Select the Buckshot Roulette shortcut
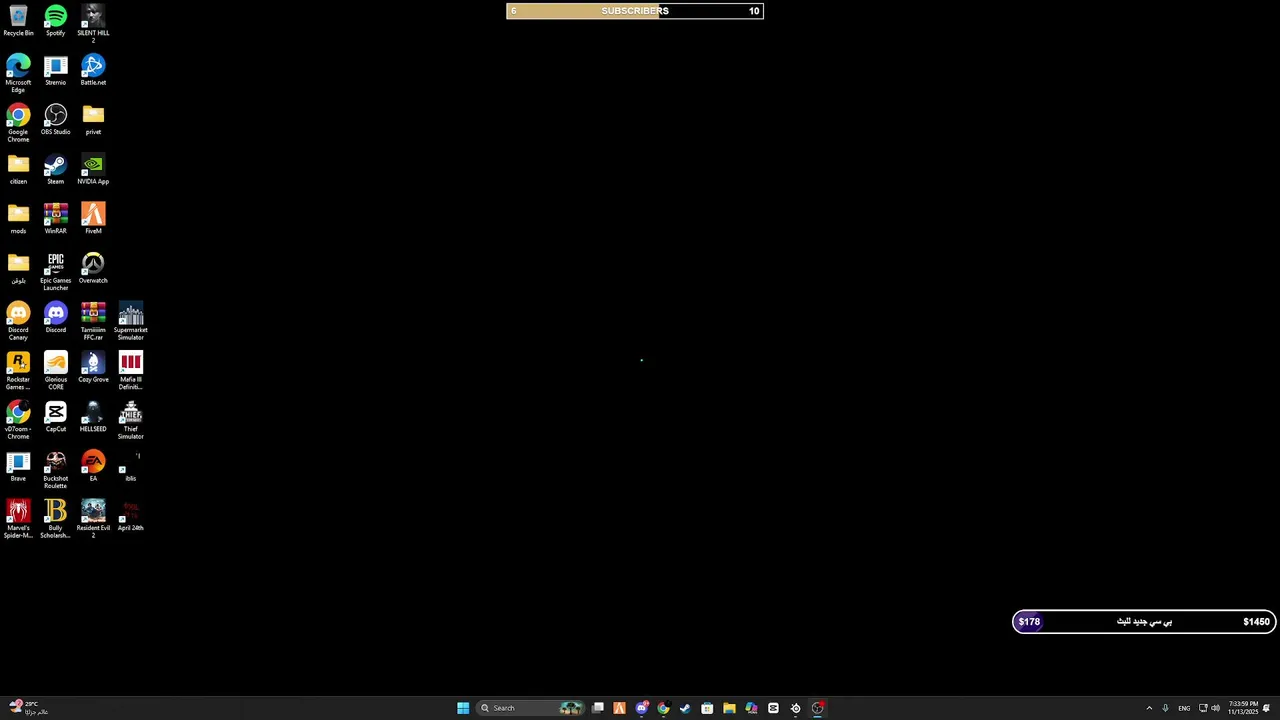 [x=55, y=470]
